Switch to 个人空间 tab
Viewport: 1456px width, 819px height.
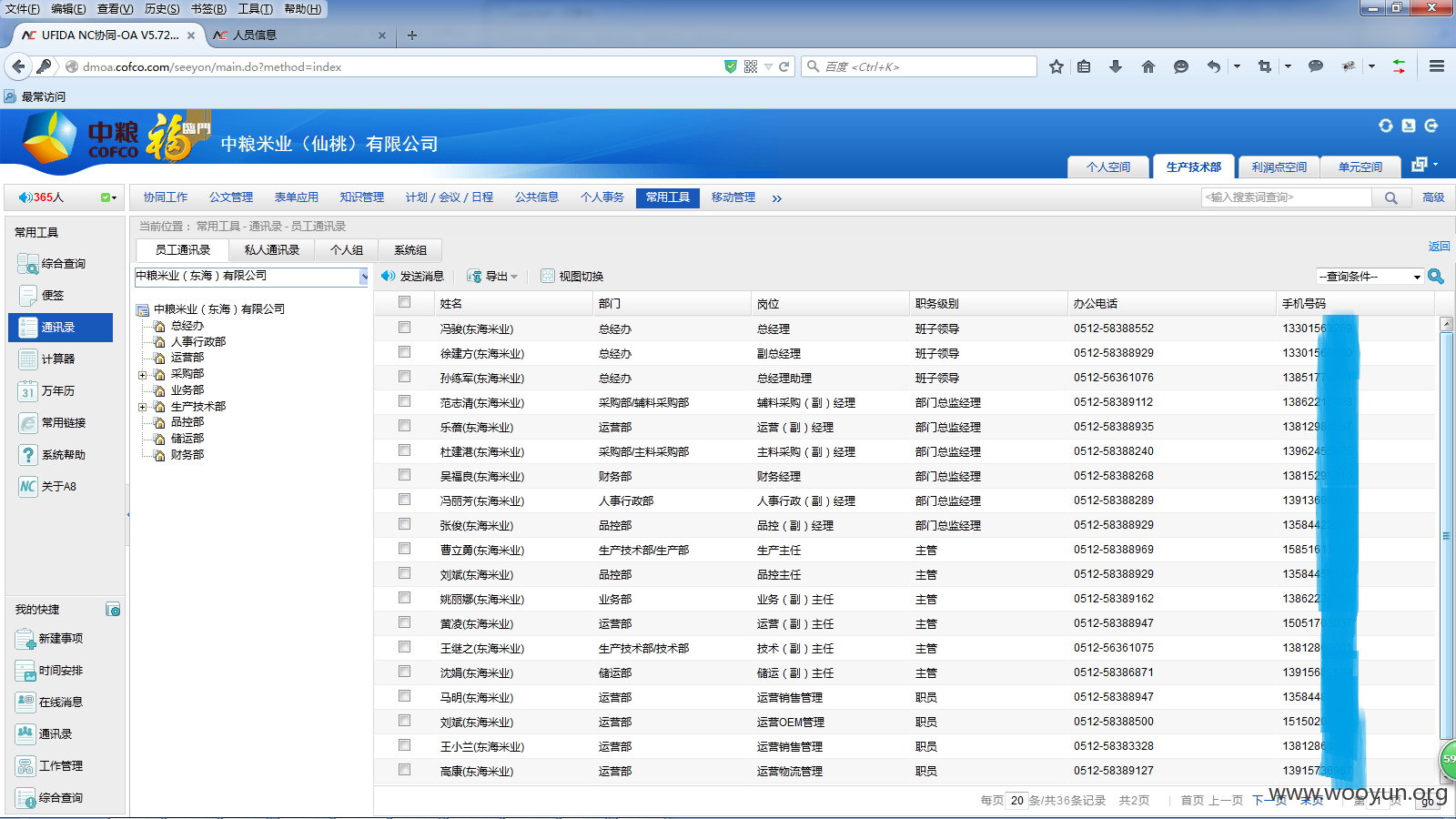(1108, 167)
